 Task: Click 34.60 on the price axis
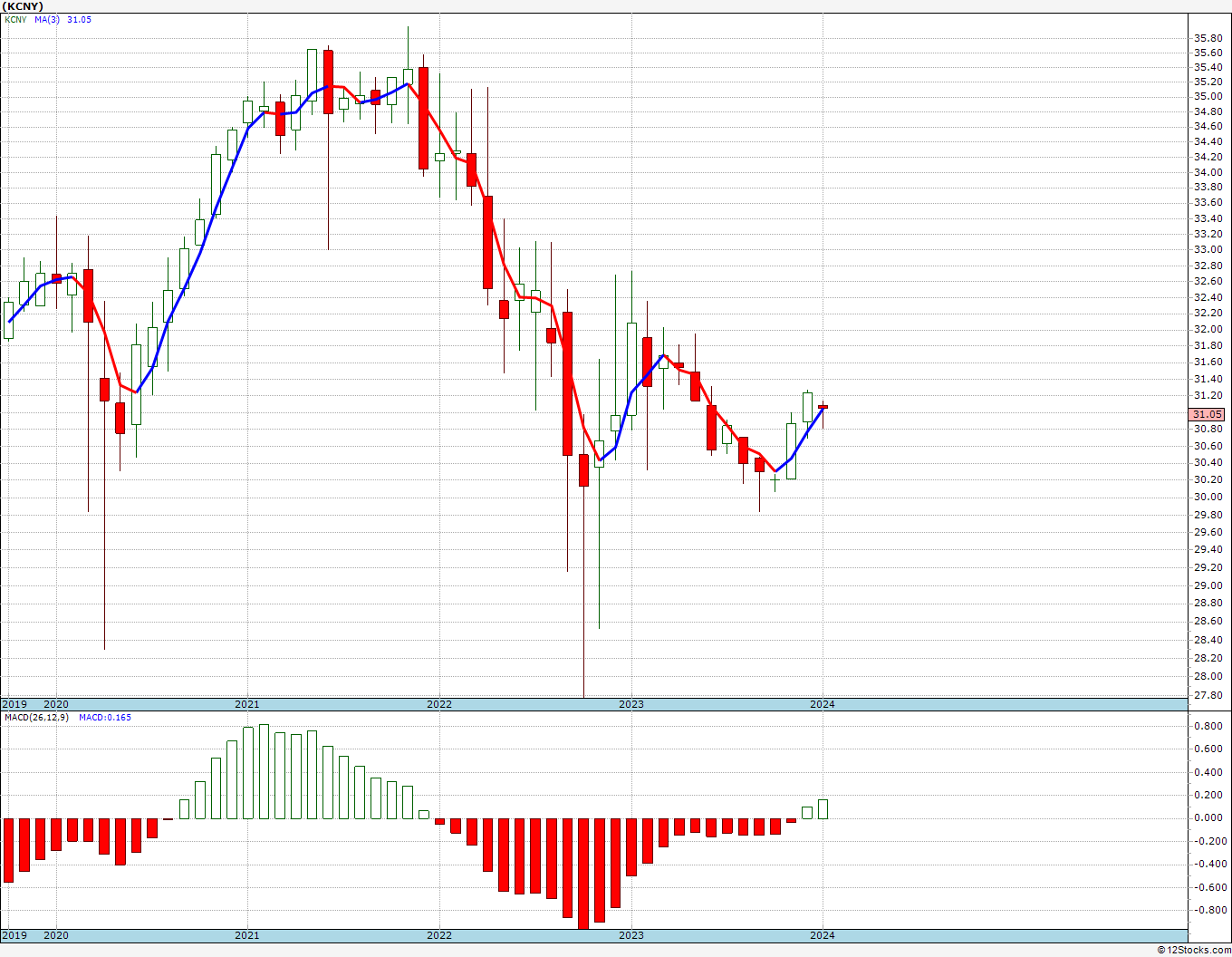pos(1208,127)
